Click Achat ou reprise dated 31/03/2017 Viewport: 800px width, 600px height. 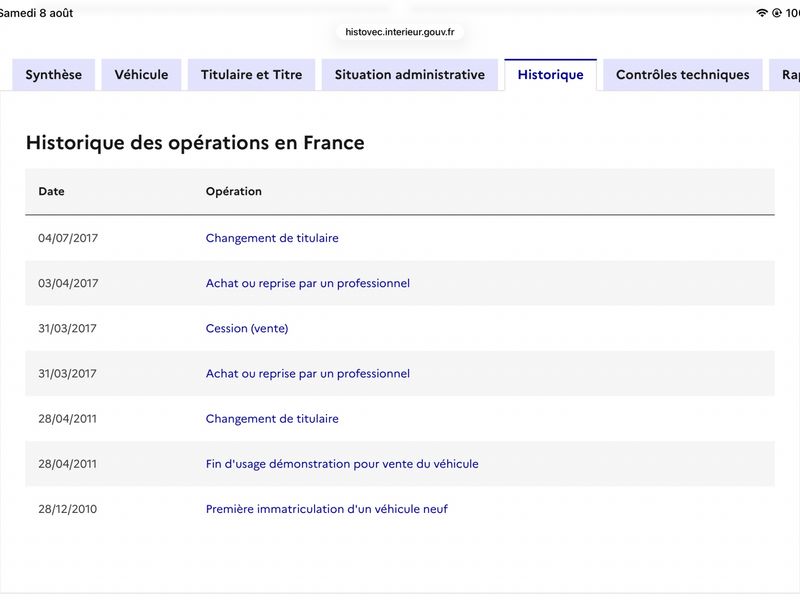(308, 373)
